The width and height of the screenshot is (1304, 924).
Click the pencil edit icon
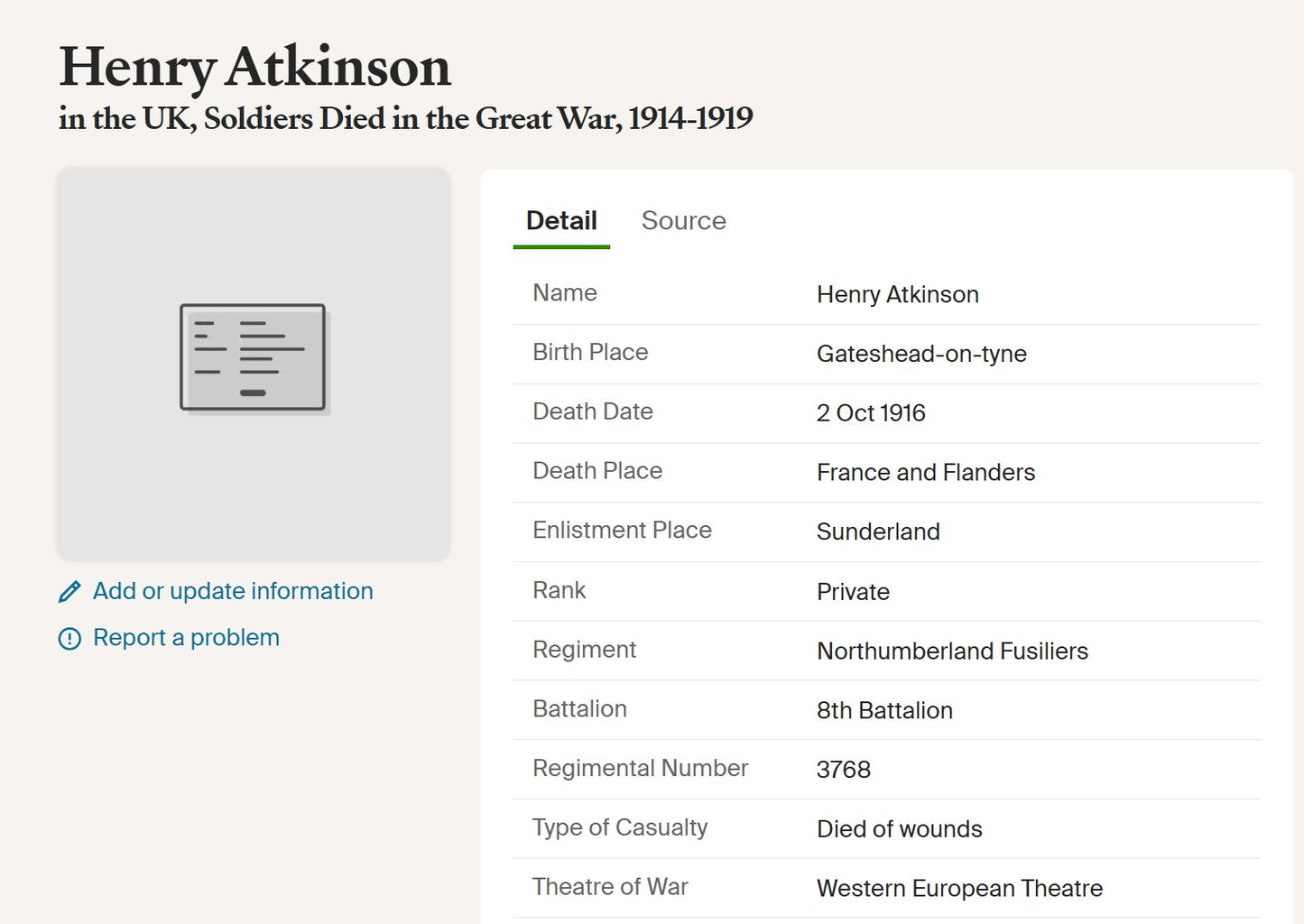[69, 592]
